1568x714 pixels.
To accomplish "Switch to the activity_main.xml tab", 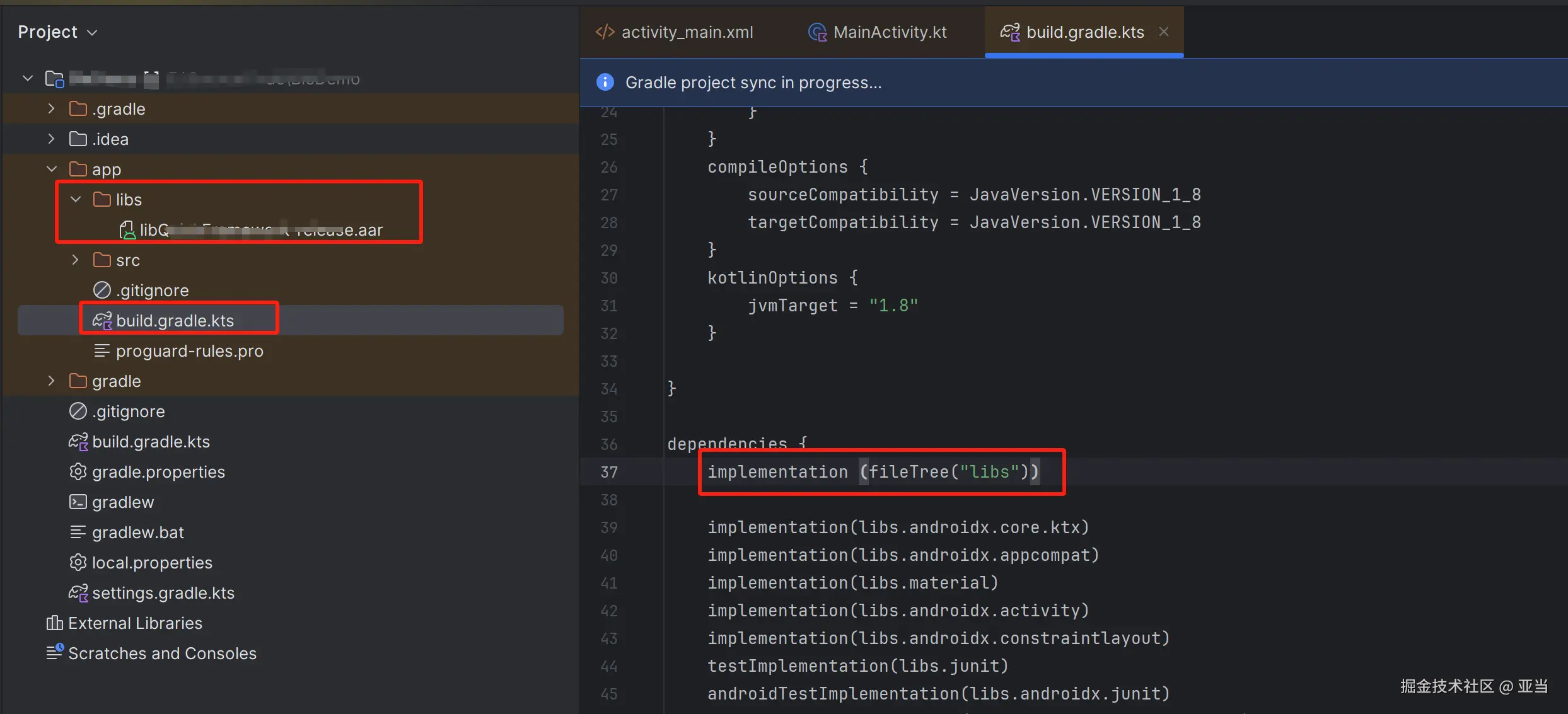I will click(x=687, y=32).
